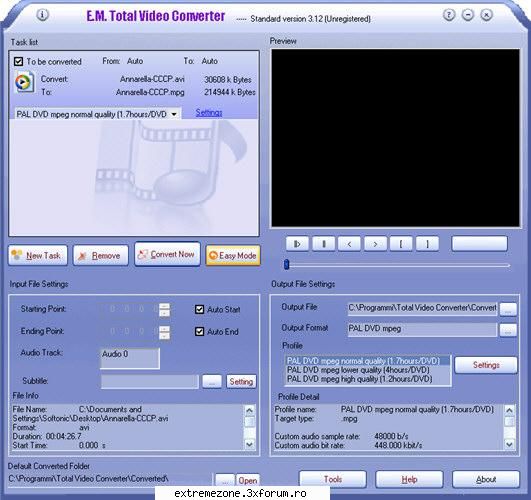Click the Output Format field

click(422, 329)
